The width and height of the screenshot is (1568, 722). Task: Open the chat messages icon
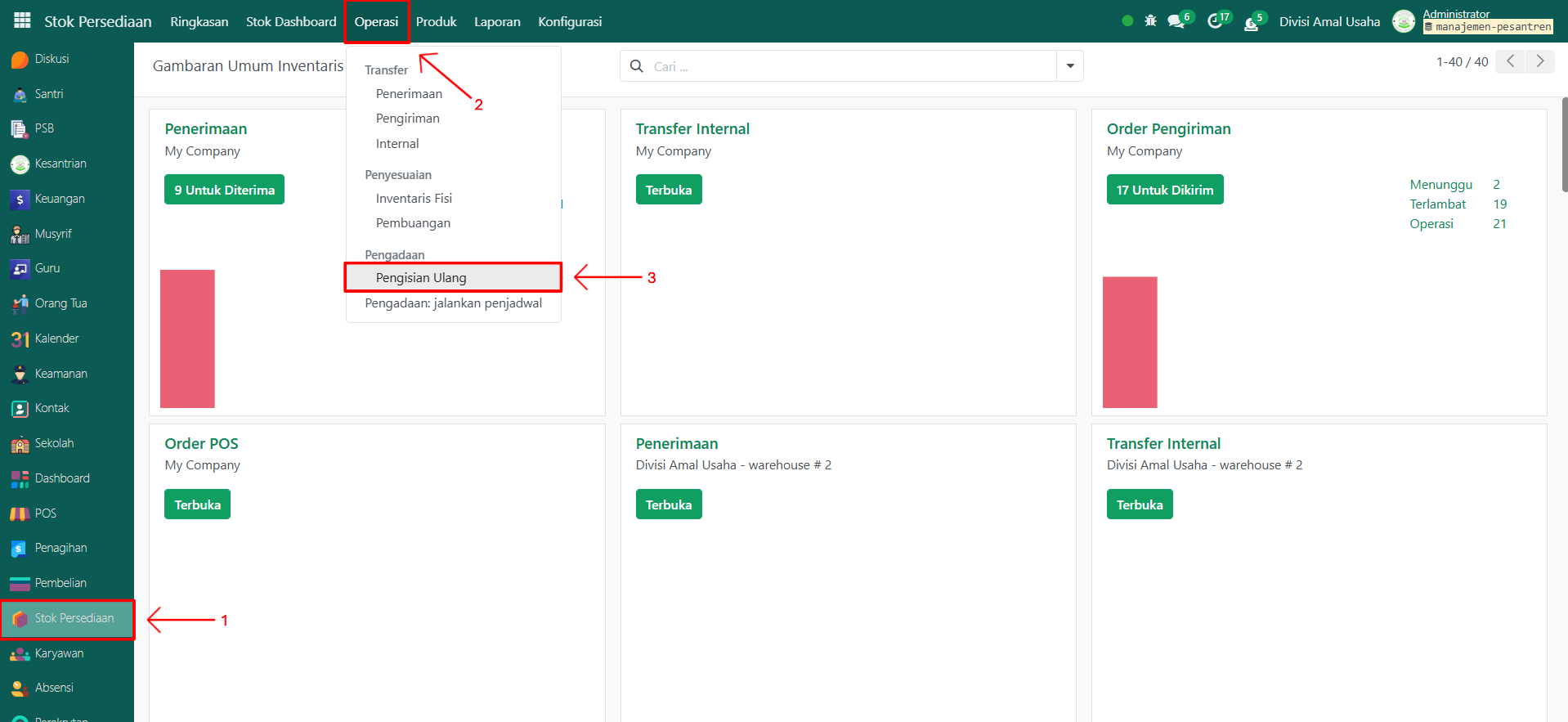pos(1177,21)
